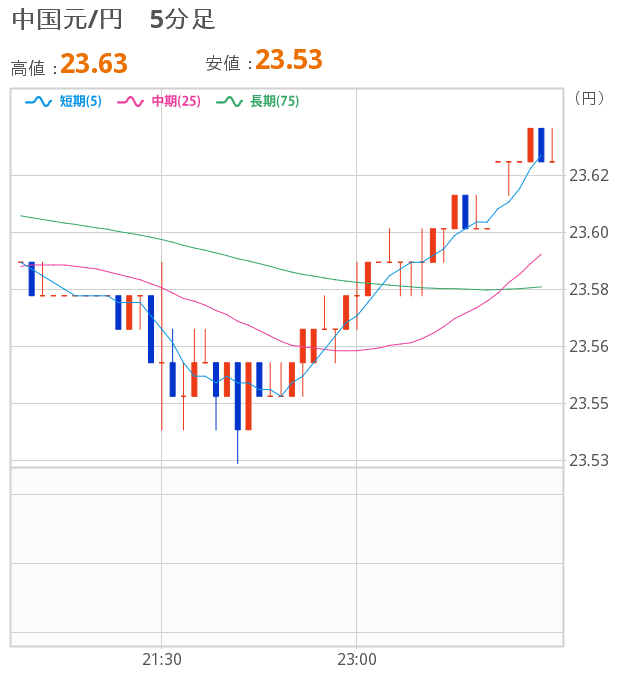Click the 安値 label
630x675 pixels.
pos(223,64)
